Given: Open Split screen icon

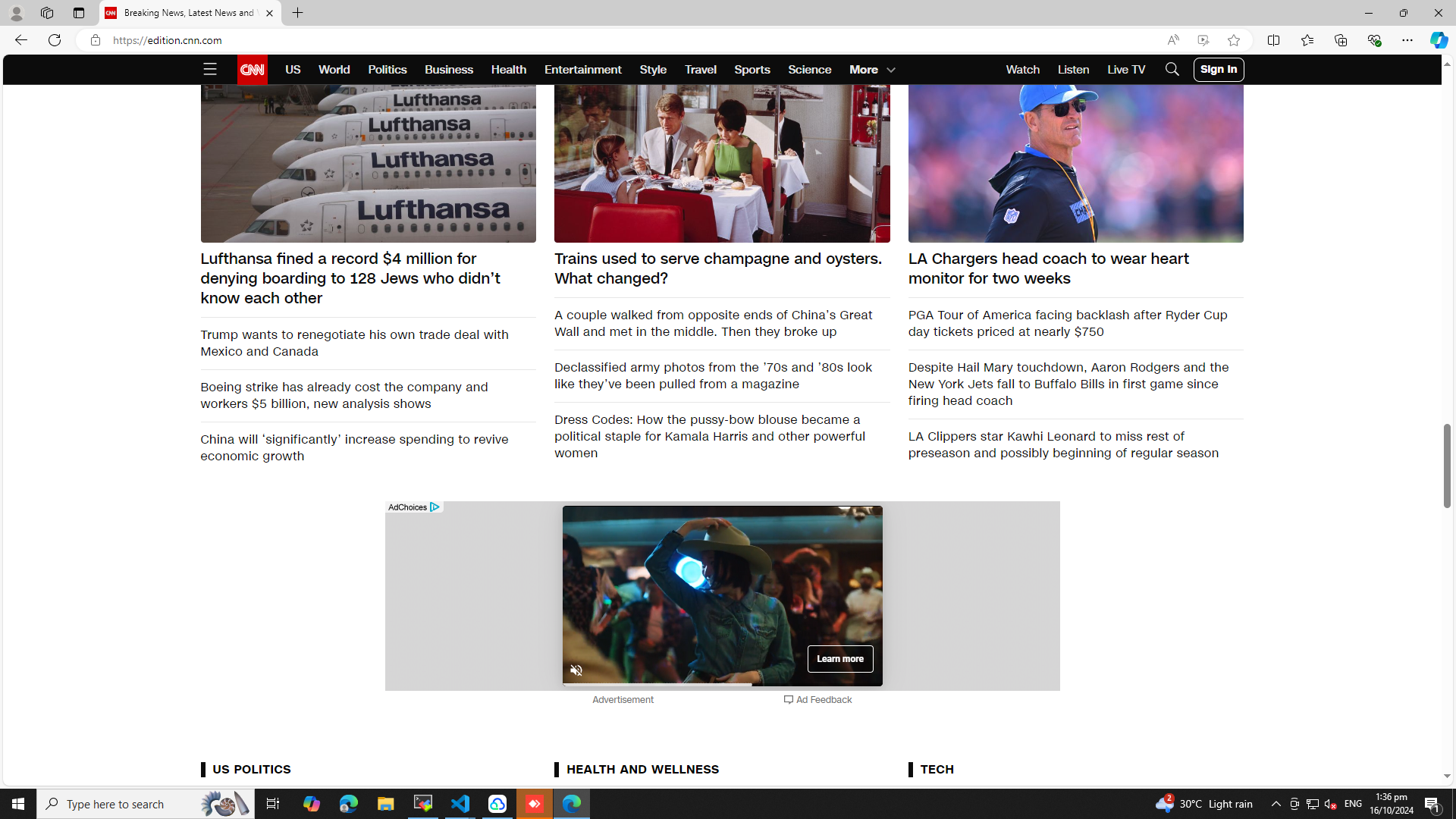Looking at the screenshot, I should (1274, 40).
